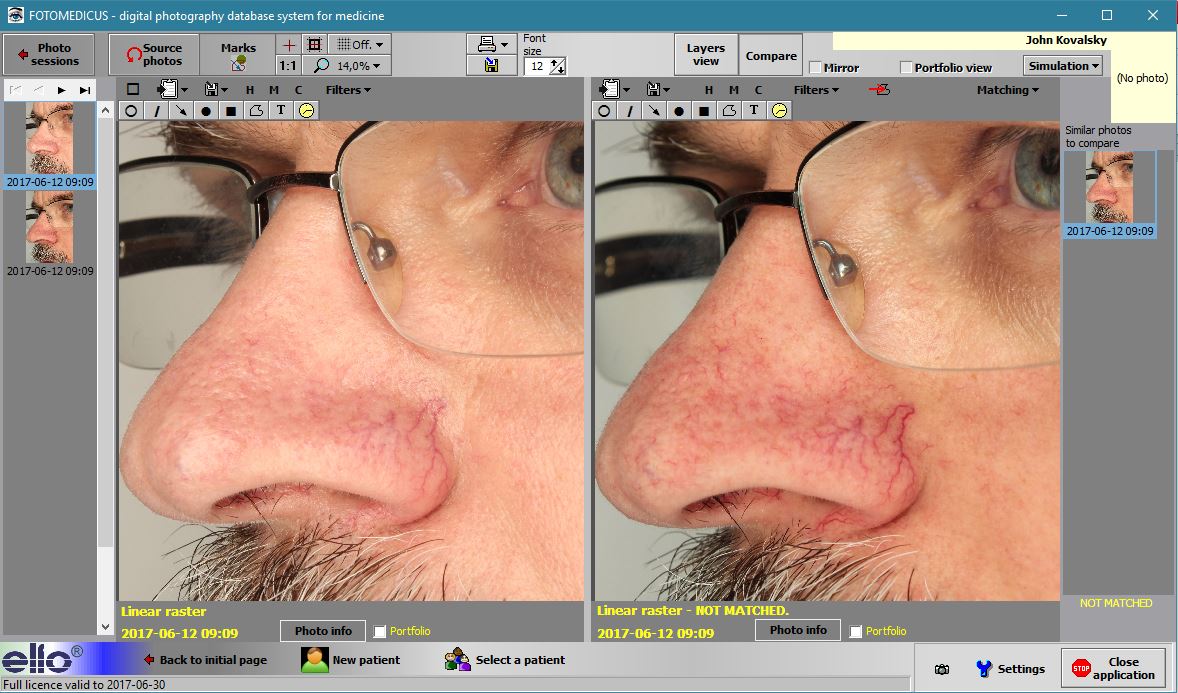Viewport: 1178px width, 693px height.
Task: Tick the Portfolio checkbox under left photo
Action: 380,631
